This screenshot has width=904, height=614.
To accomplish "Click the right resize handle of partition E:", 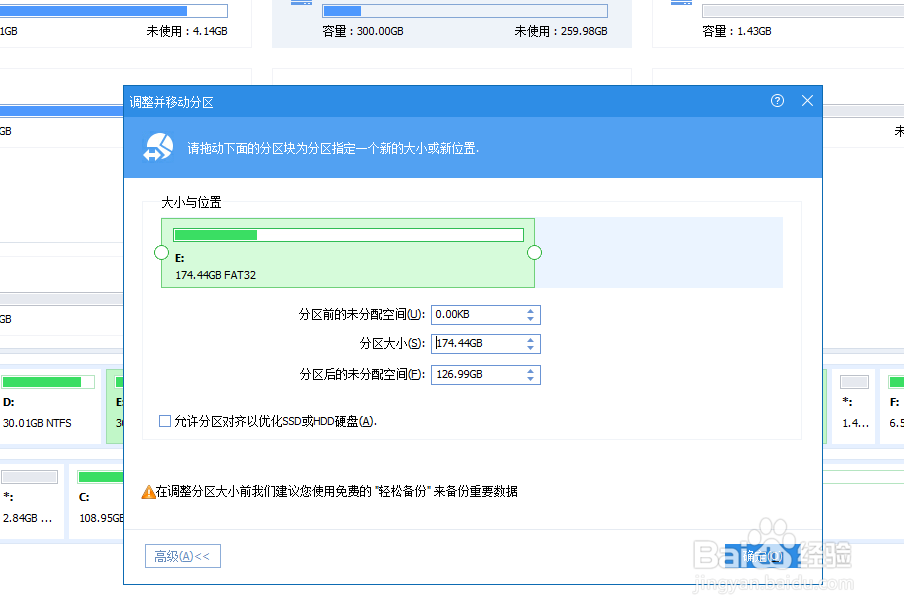I will (535, 253).
